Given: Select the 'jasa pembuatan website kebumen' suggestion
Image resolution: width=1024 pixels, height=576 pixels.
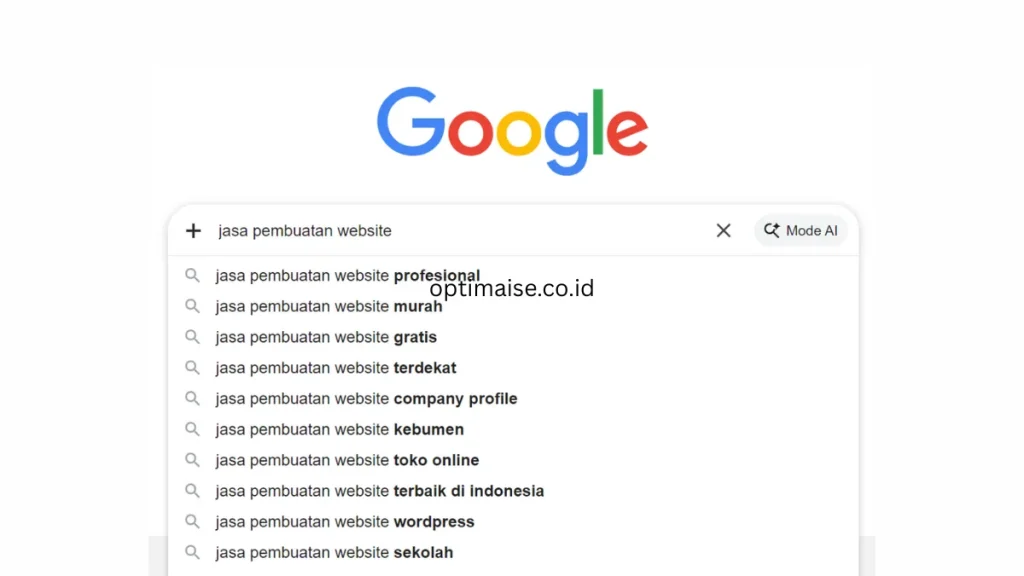Looking at the screenshot, I should point(339,429).
